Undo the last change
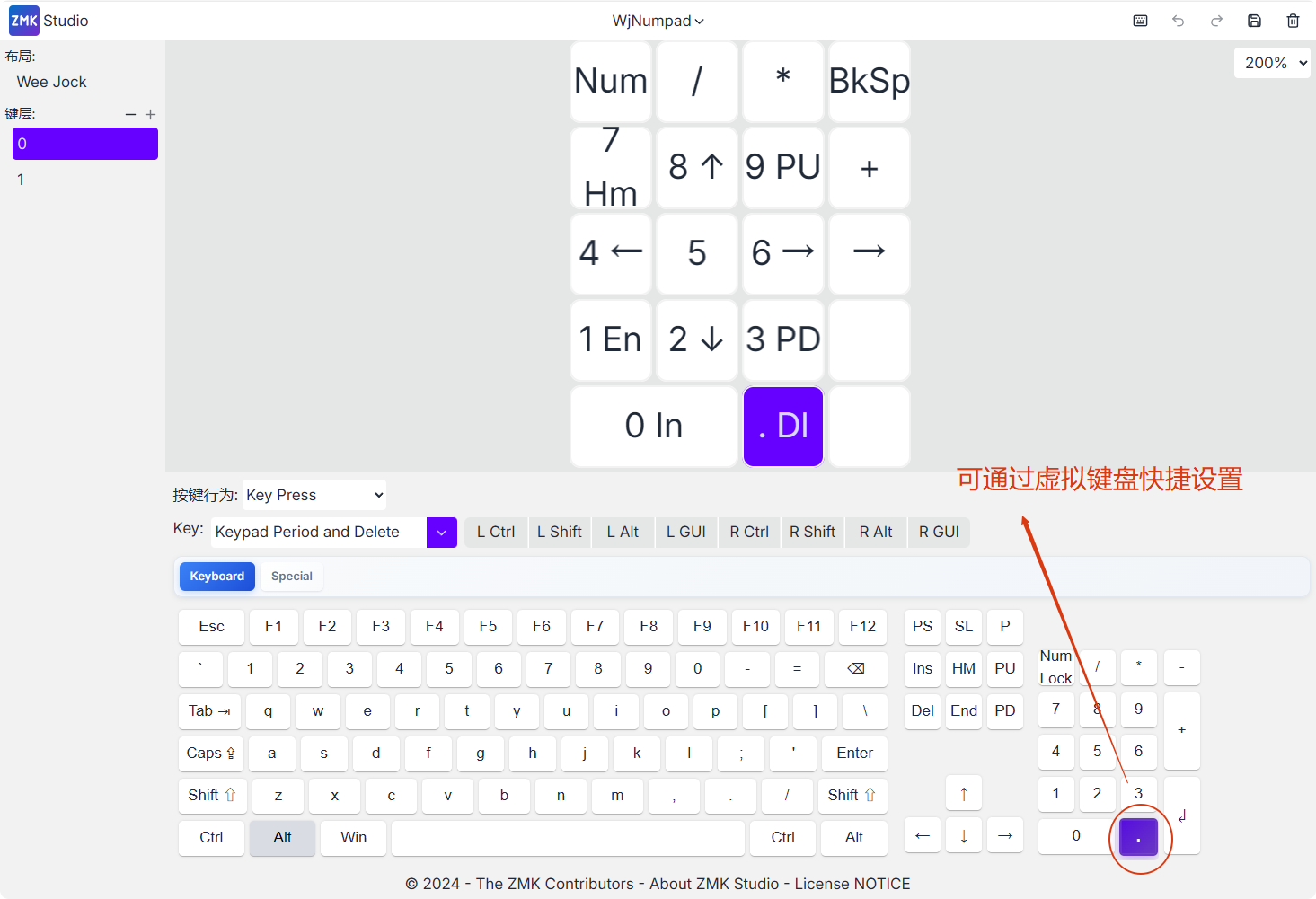The height and width of the screenshot is (899, 1316). pos(1178,21)
